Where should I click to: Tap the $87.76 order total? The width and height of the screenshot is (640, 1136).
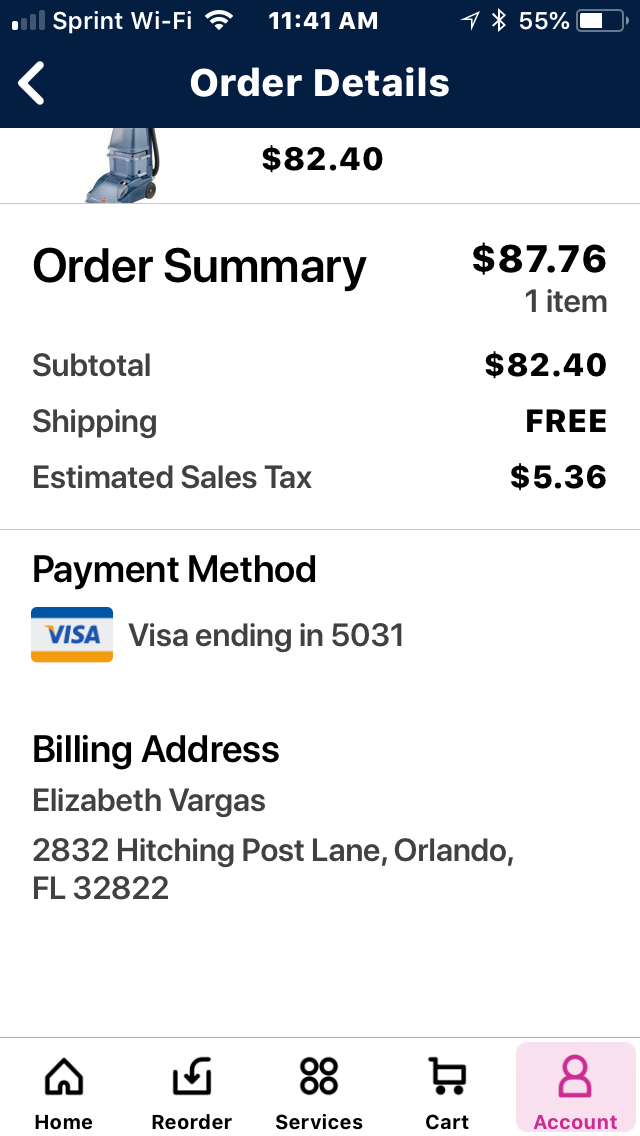click(540, 259)
